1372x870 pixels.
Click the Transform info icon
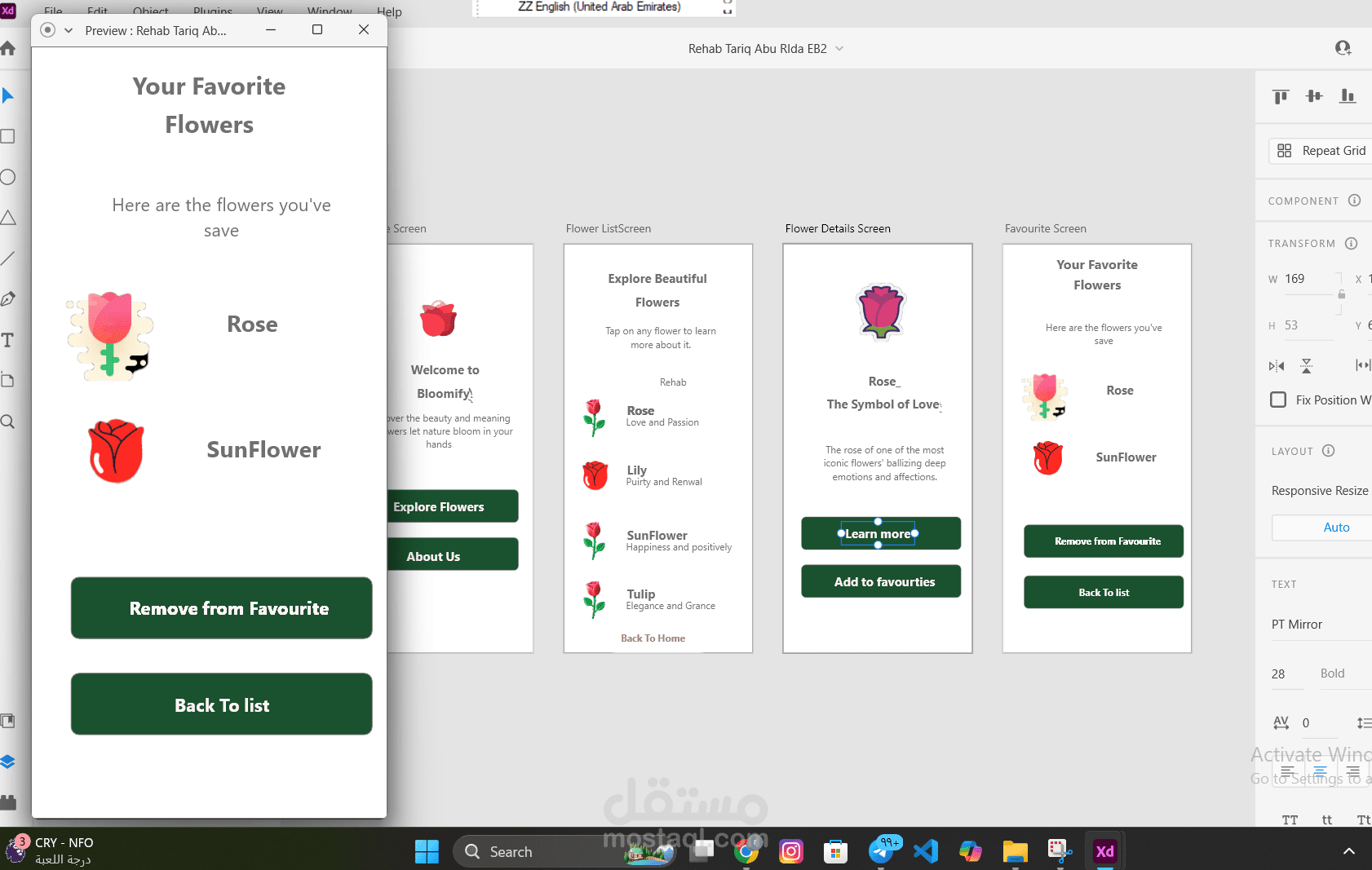pos(1351,243)
